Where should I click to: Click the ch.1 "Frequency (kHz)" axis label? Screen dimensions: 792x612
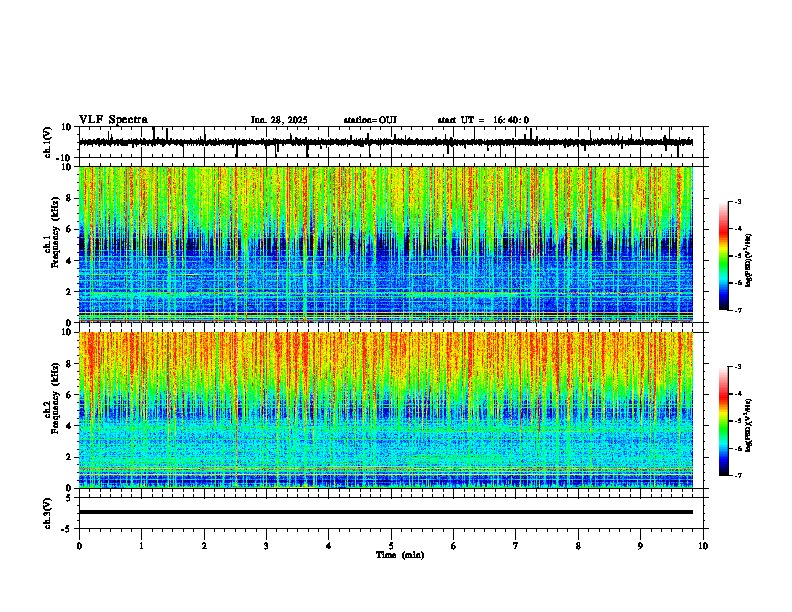(x=56, y=232)
